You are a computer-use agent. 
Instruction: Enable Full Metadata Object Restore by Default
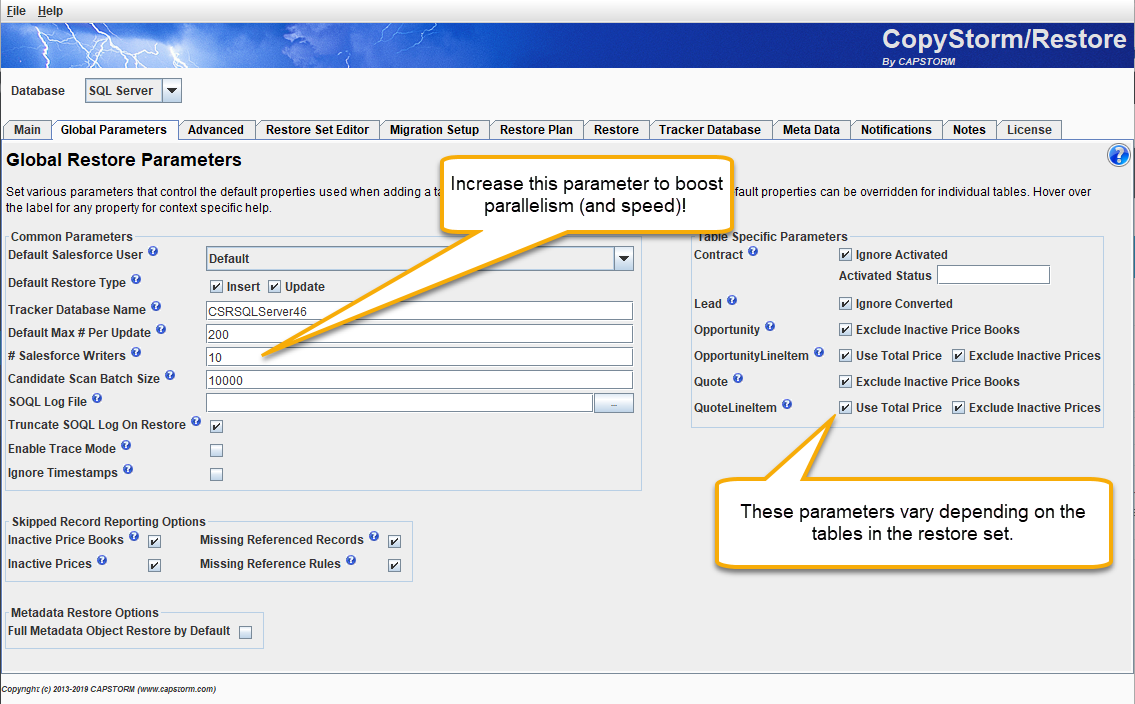245,632
